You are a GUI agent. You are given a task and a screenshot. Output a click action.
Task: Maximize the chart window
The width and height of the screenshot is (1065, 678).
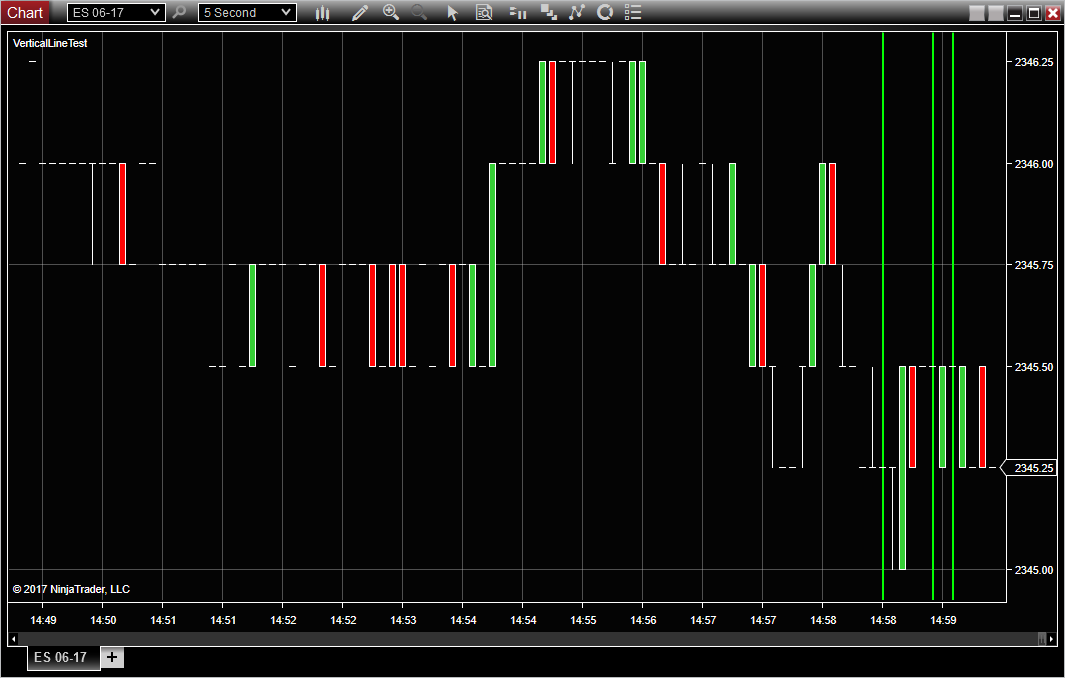tap(1034, 13)
